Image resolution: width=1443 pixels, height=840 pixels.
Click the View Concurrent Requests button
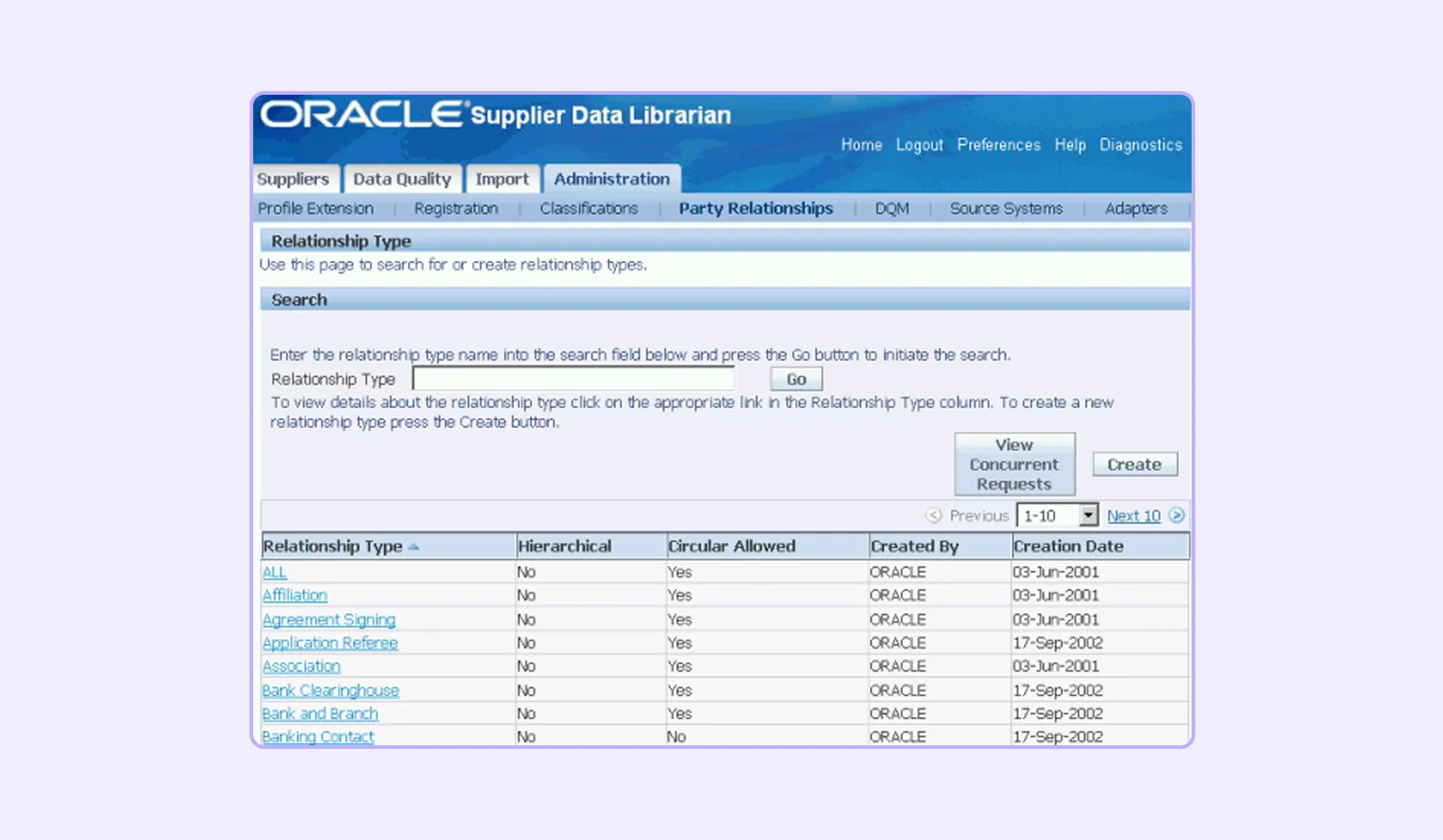(x=1014, y=465)
